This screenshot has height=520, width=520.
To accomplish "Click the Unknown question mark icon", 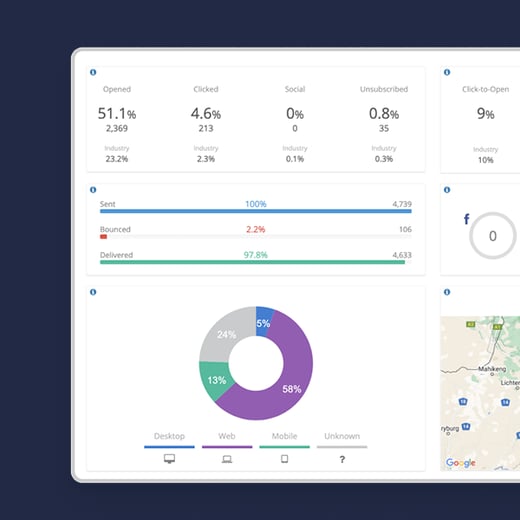I will coord(342,460).
